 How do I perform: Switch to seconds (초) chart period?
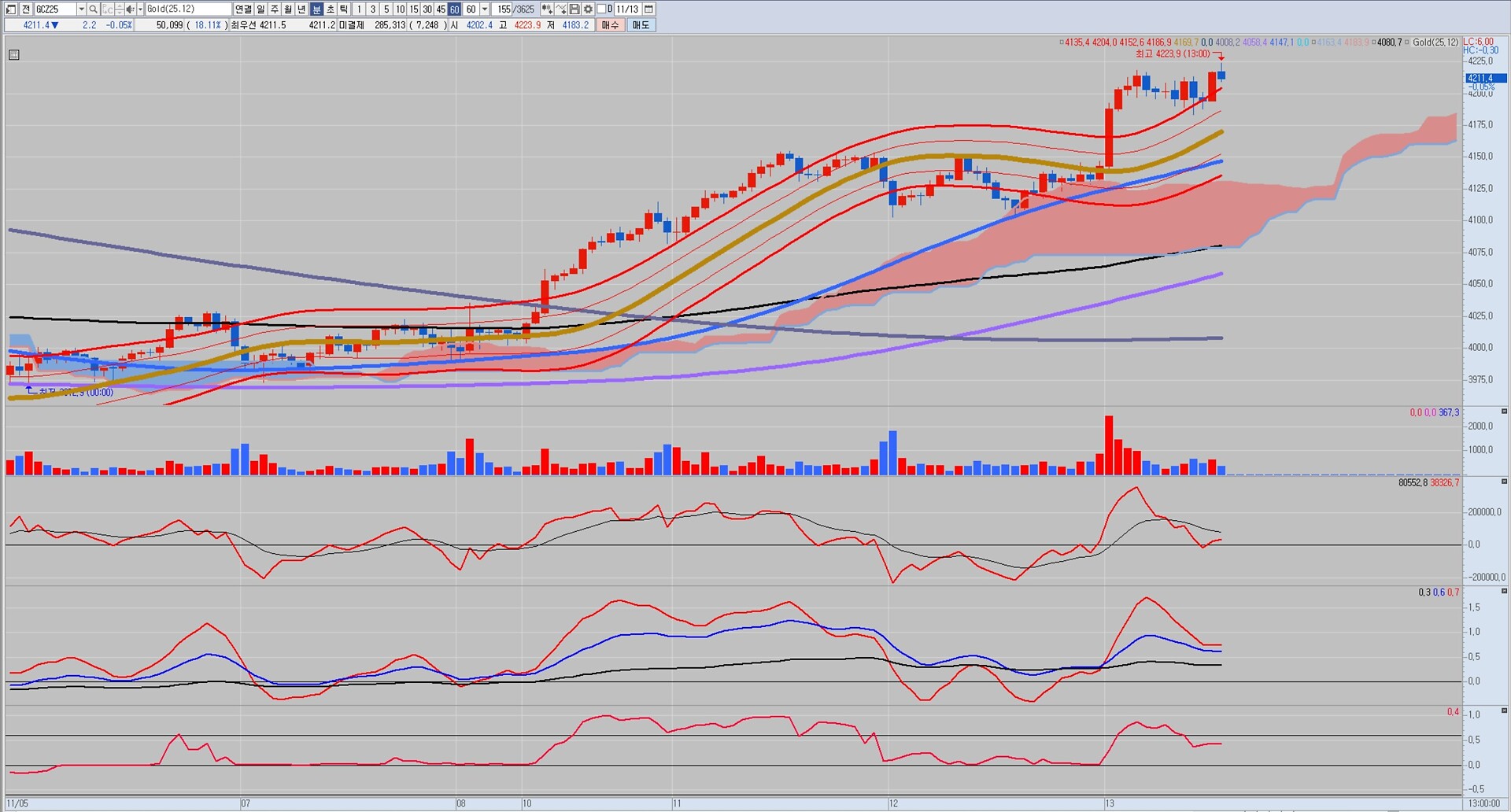(331, 9)
